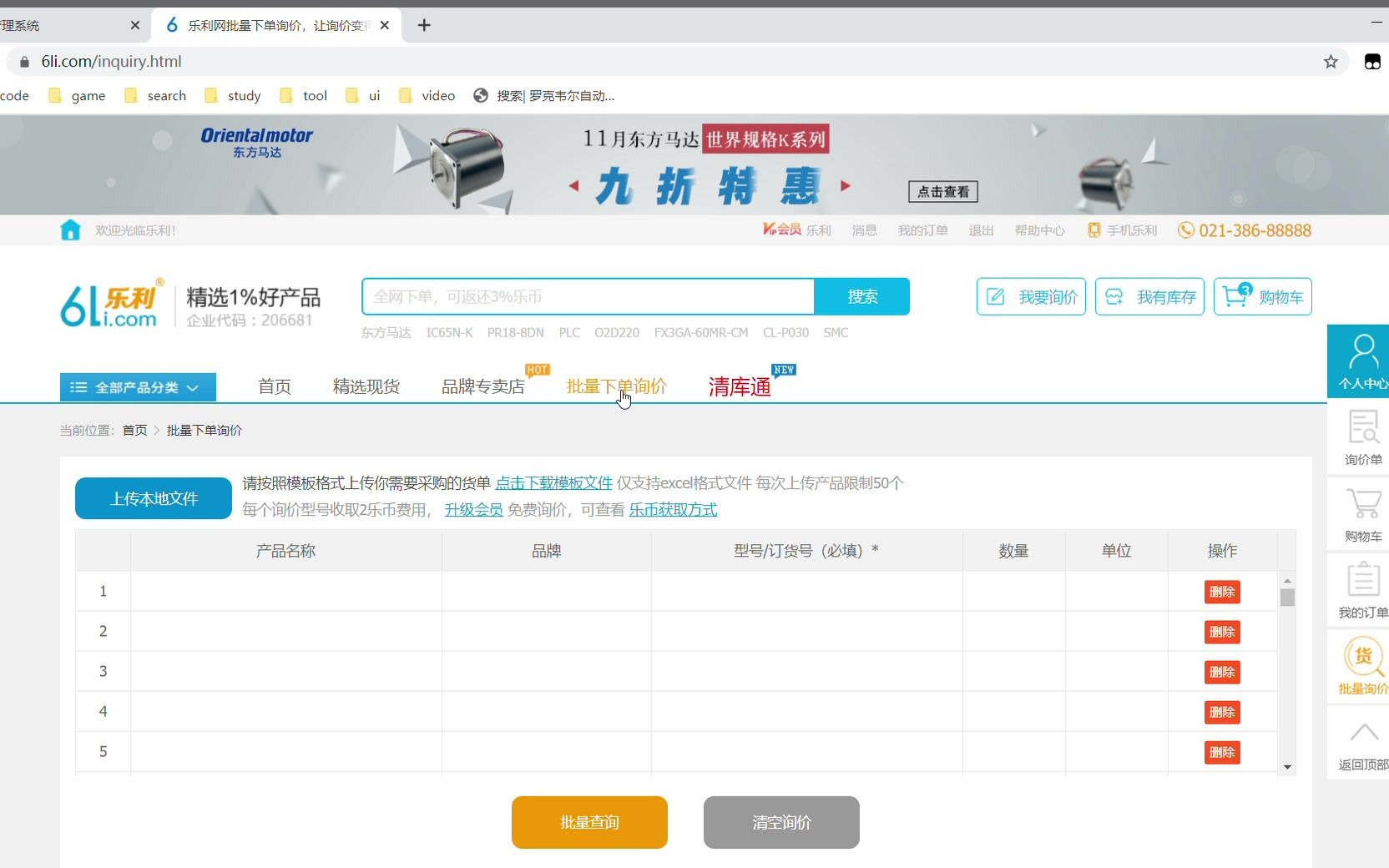Open 批量下单询价 navigation tab

617,386
